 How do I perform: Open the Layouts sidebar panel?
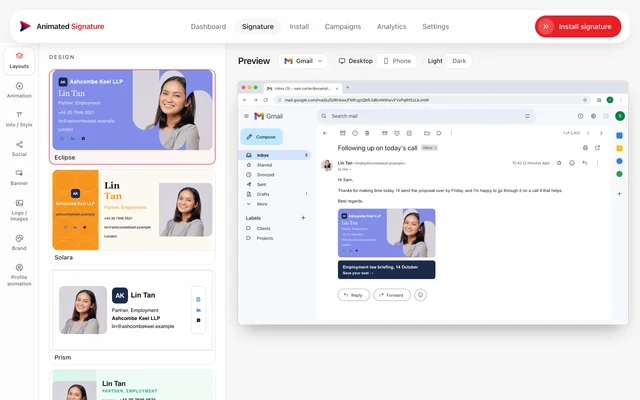click(19, 60)
